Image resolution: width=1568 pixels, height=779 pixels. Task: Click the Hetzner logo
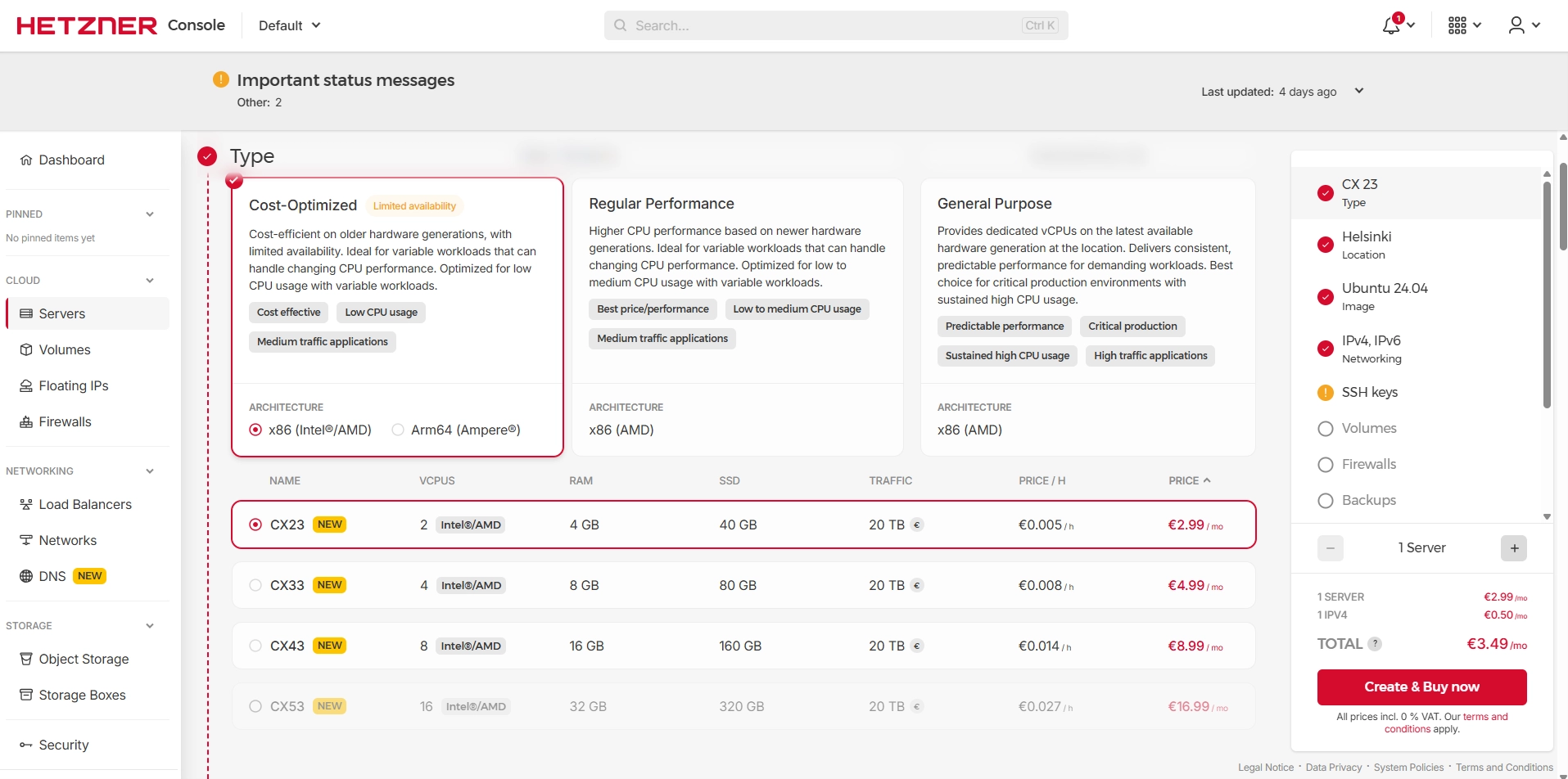(87, 25)
